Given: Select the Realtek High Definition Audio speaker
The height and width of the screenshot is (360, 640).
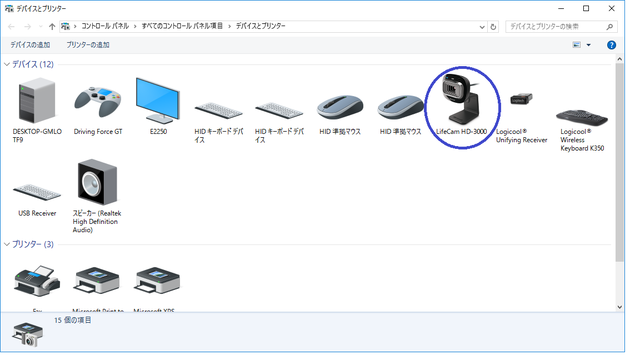Looking at the screenshot, I should 97,182.
